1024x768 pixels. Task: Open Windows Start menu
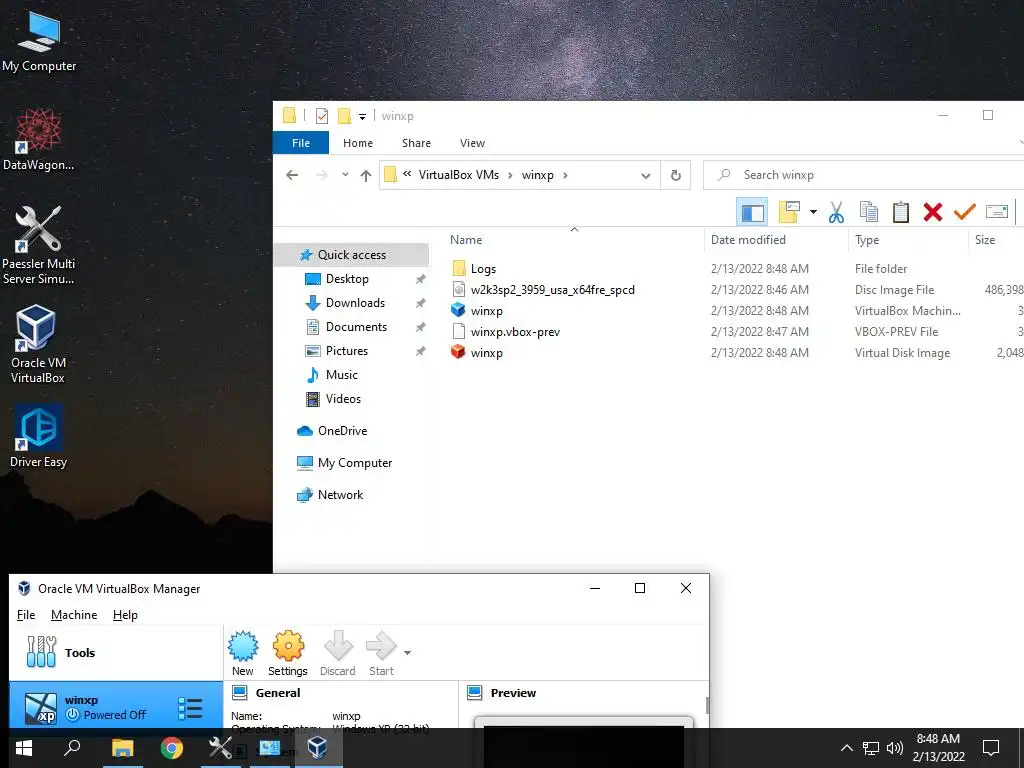click(x=24, y=748)
